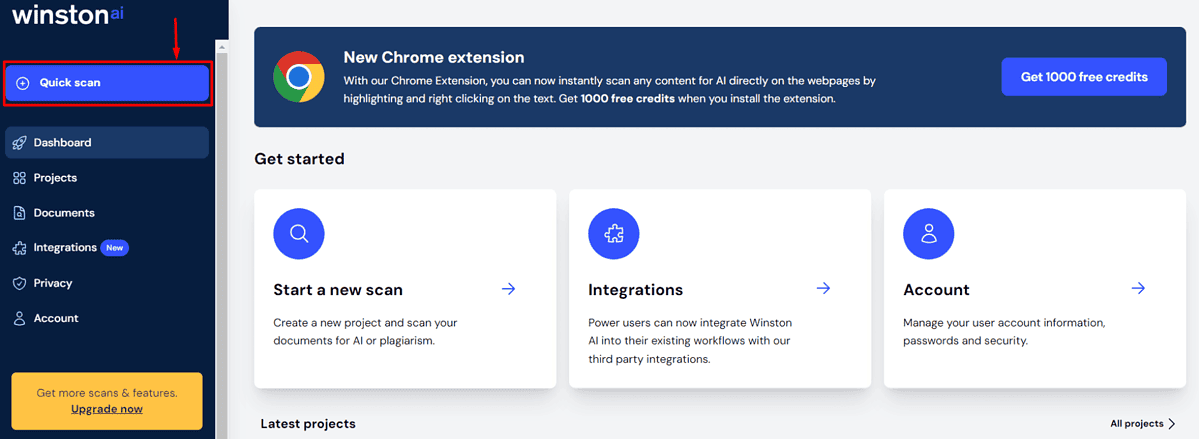Image resolution: width=1199 pixels, height=439 pixels.
Task: Open the Integrations card arrow
Action: (824, 288)
